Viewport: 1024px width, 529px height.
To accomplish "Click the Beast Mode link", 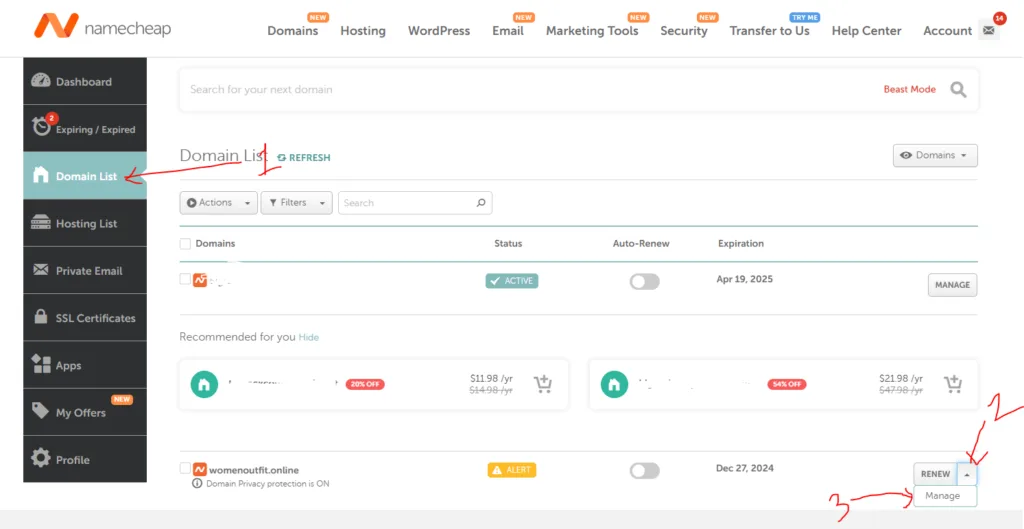I will (910, 89).
